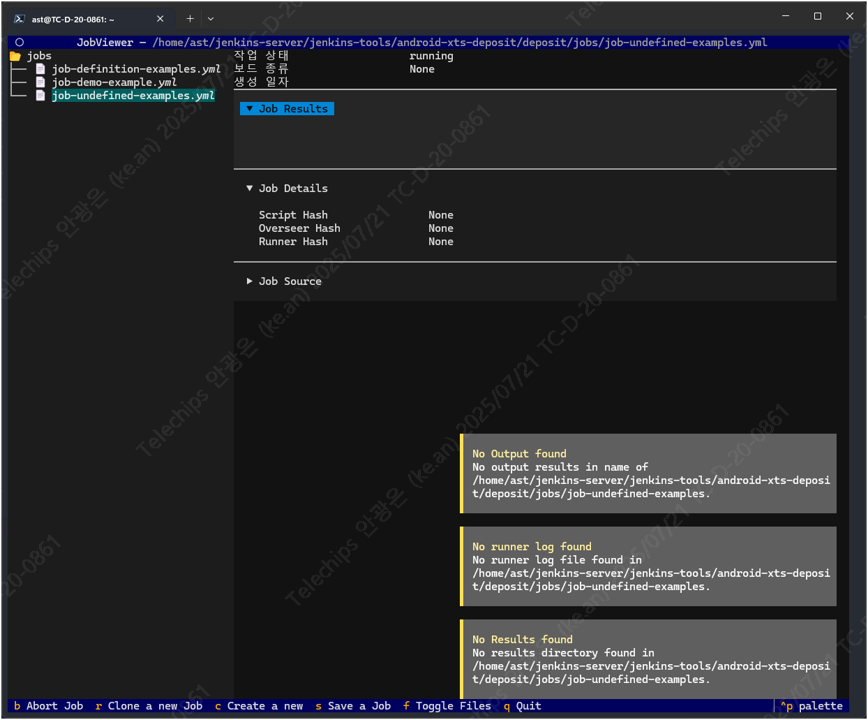Close the ast@TC-D-20-0861 terminal tab
The image size is (868, 720).
pyautogui.click(x=160, y=18)
